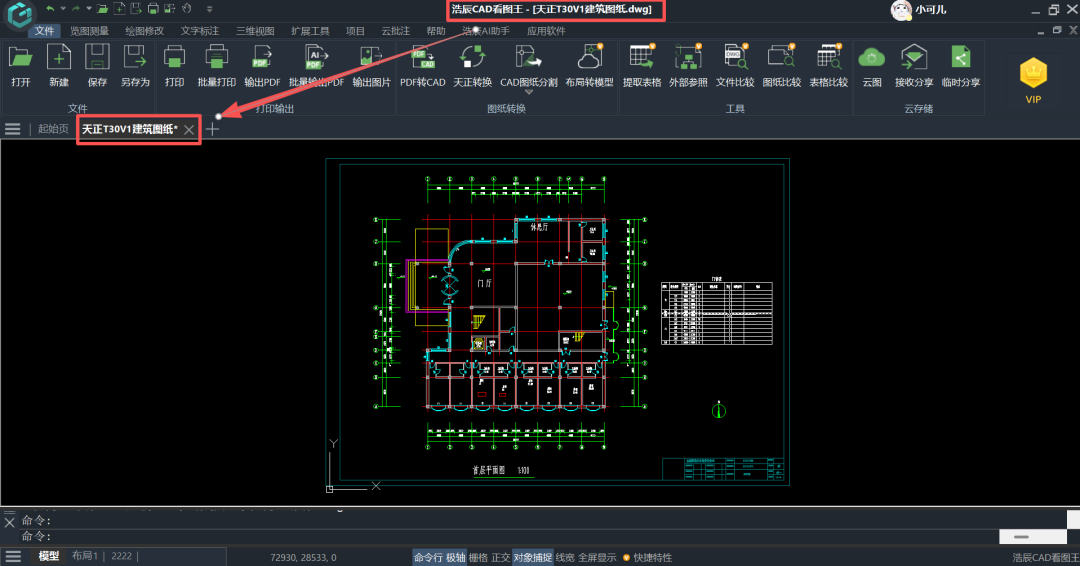
Task: Switch to 2222 layout tab
Action: point(121,556)
